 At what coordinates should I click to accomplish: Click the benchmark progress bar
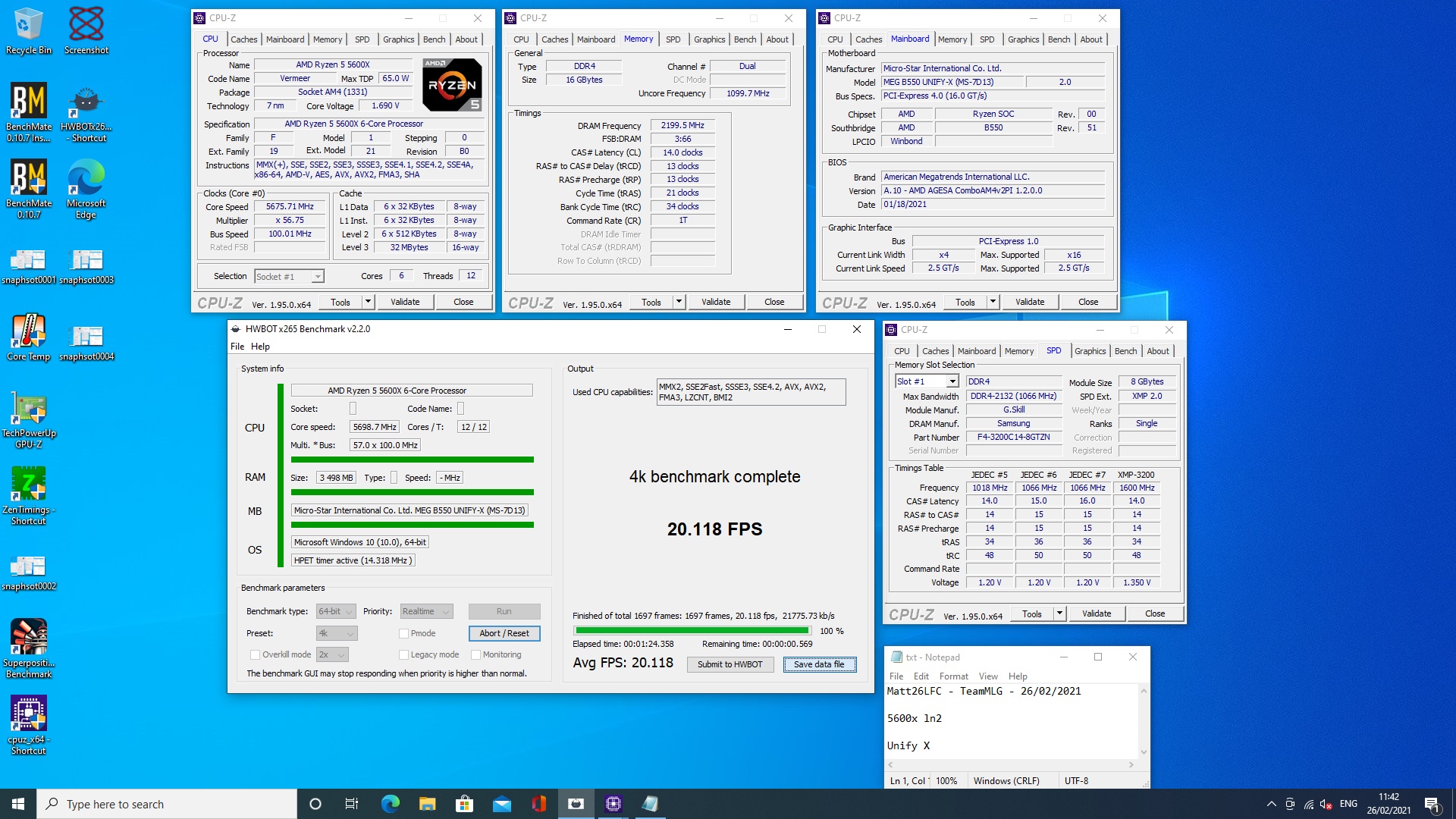click(692, 631)
